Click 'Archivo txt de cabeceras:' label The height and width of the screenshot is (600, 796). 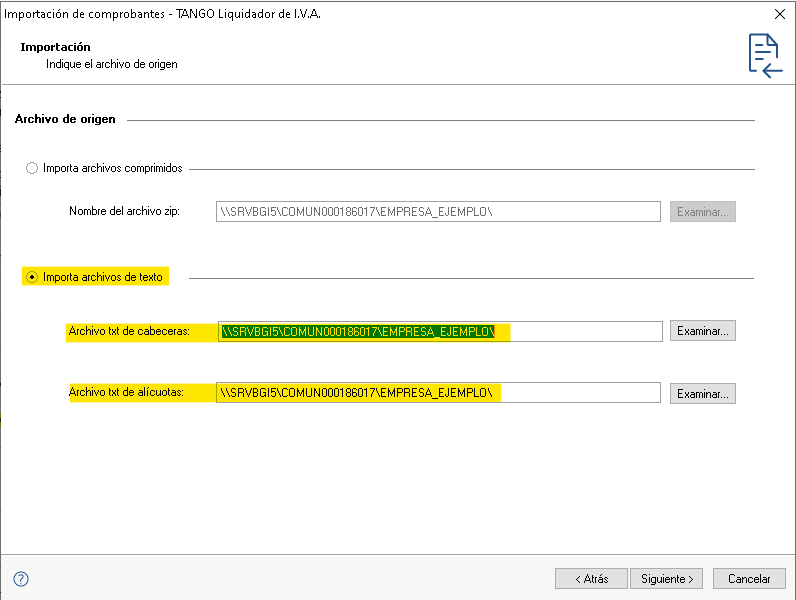pyautogui.click(x=129, y=331)
